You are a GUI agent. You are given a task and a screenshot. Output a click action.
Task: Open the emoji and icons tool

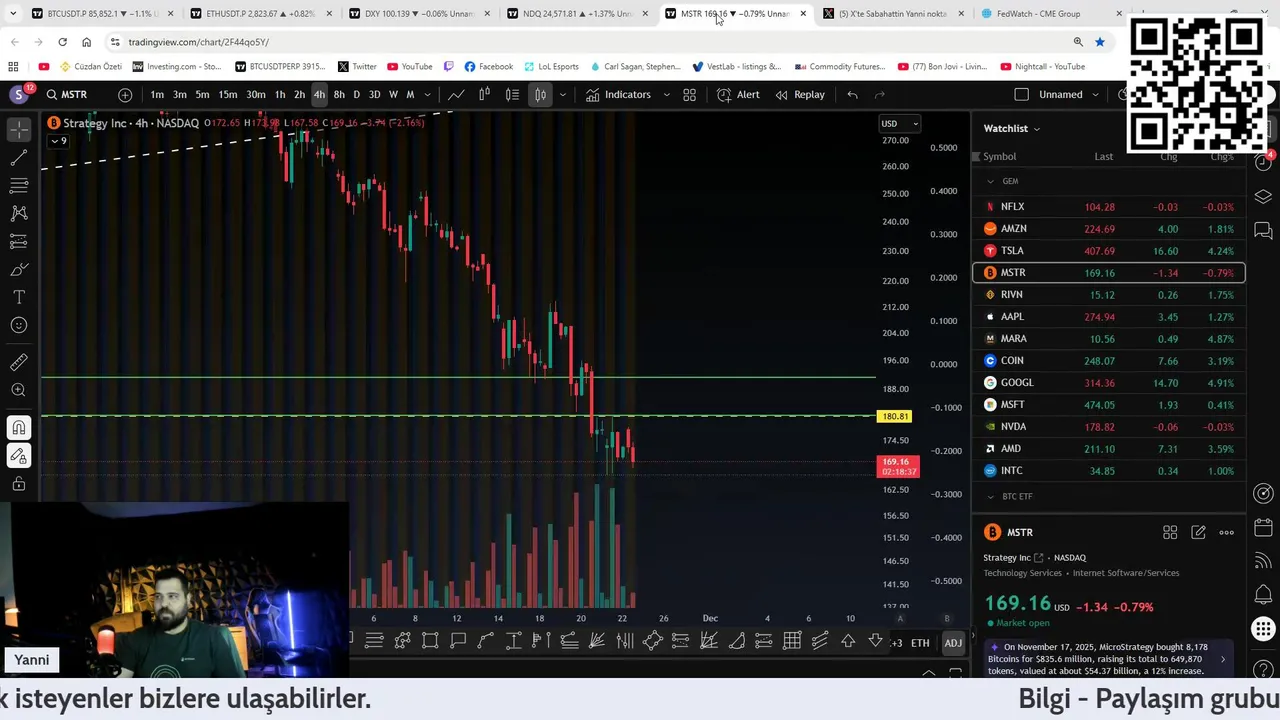pyautogui.click(x=19, y=325)
